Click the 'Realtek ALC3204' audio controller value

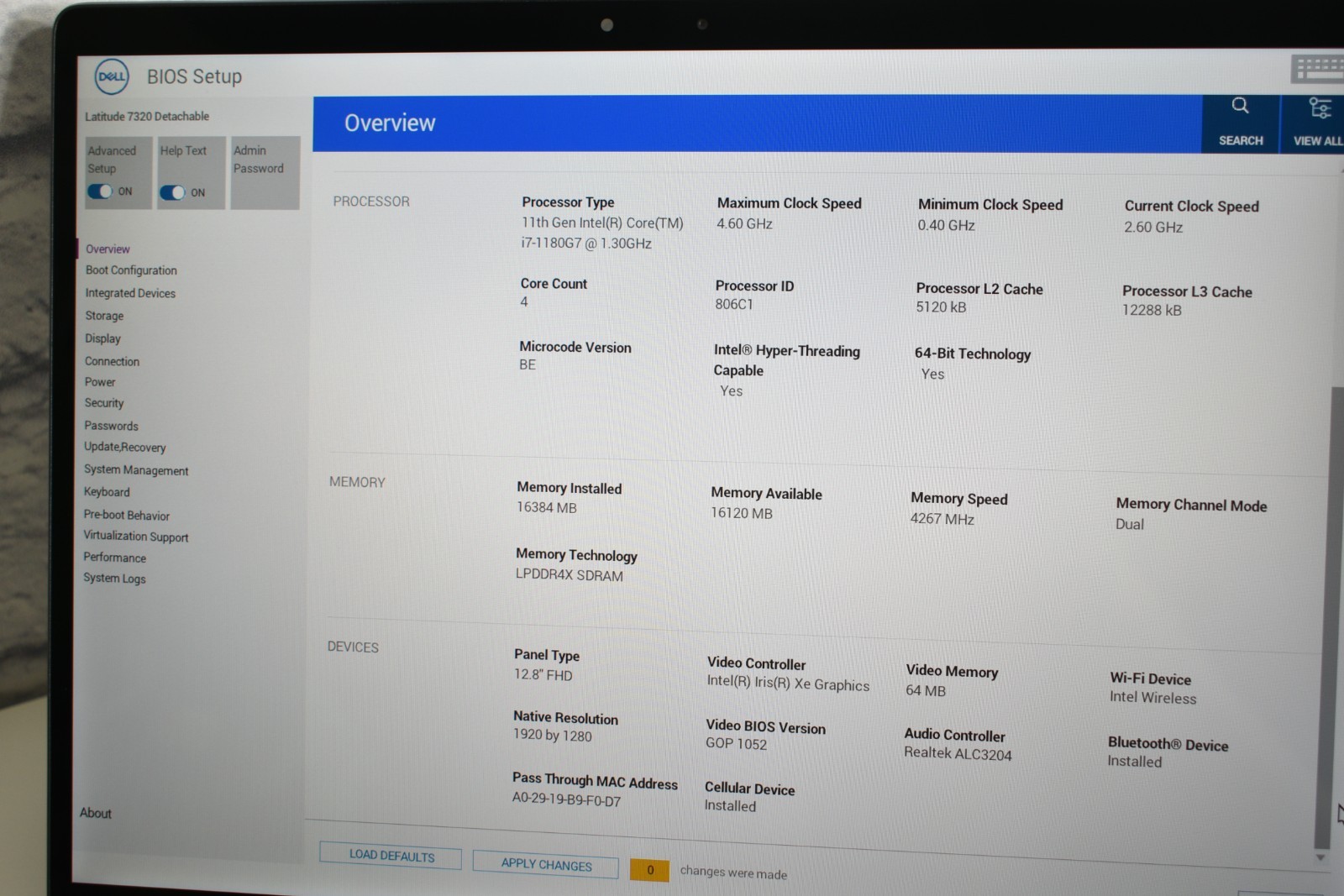pos(958,754)
